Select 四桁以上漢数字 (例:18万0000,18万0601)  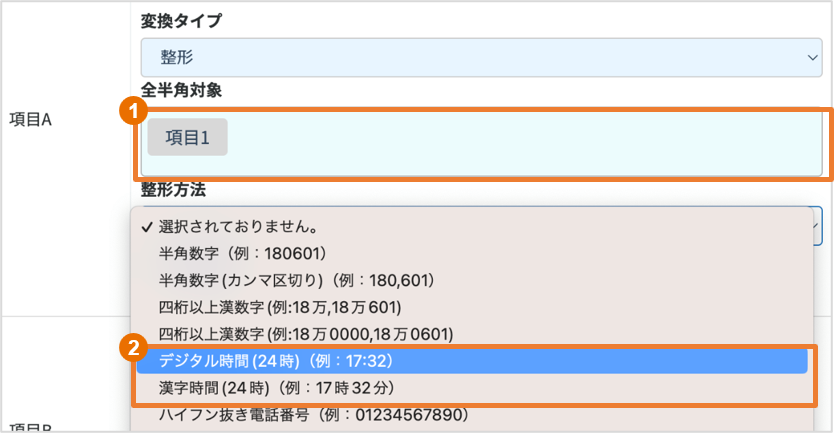point(306,333)
